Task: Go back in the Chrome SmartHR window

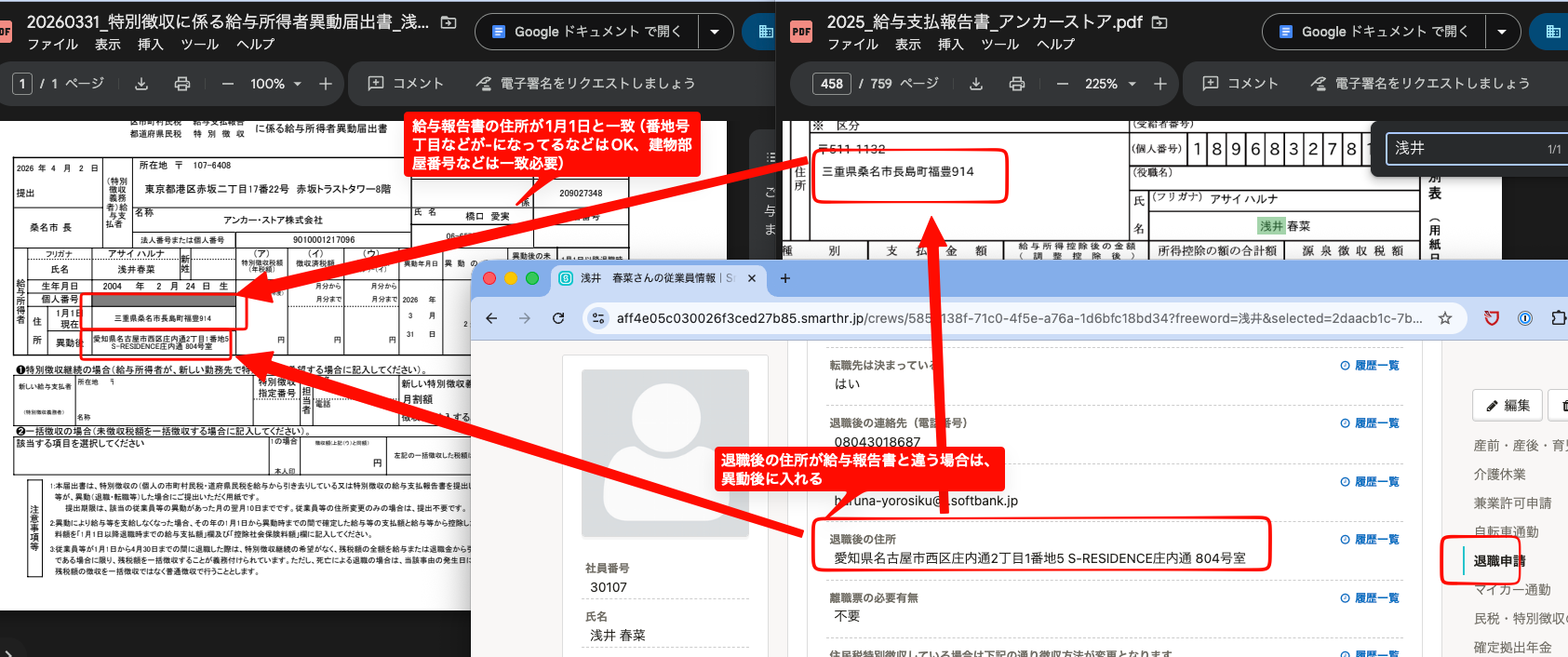Action: click(x=491, y=318)
